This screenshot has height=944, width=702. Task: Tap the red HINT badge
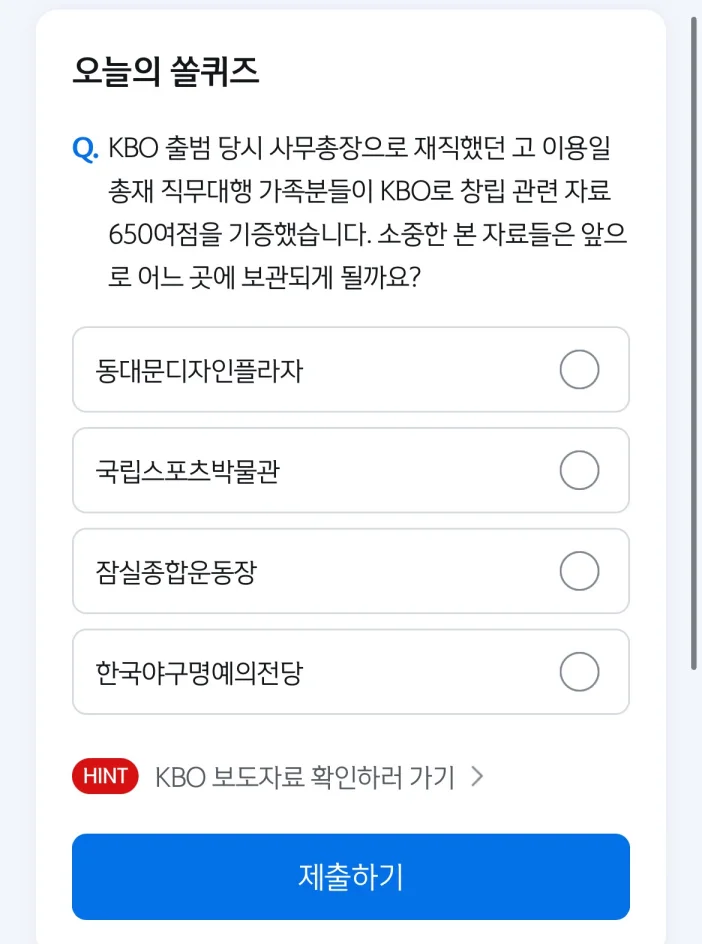pos(104,776)
